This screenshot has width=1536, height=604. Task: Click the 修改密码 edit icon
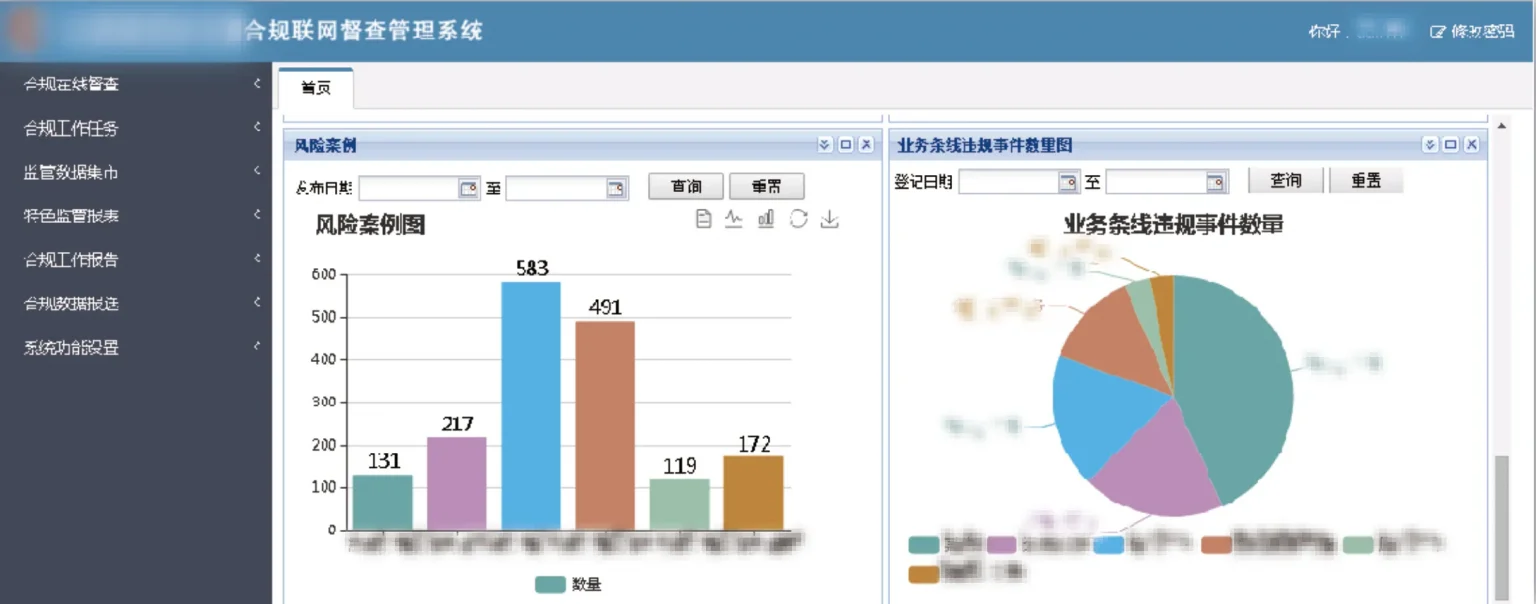pos(1438,31)
